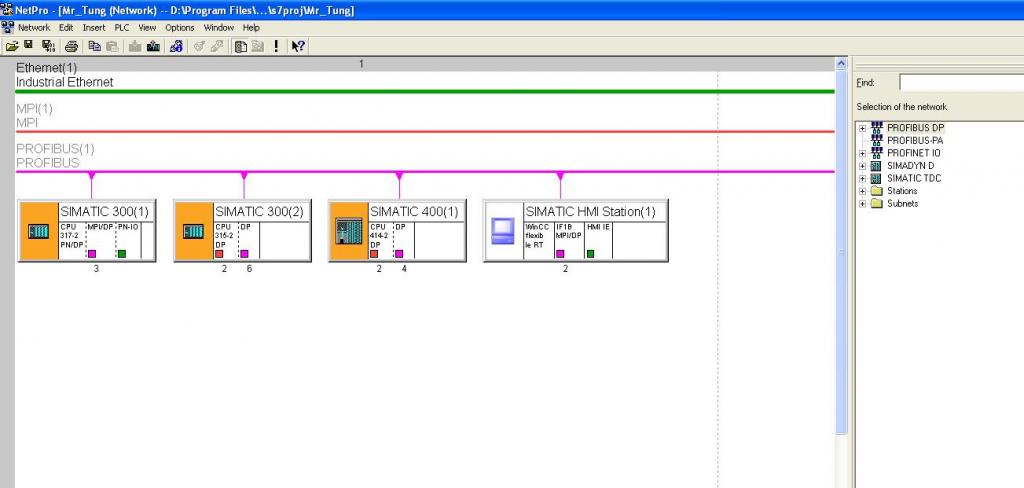
Task: Click into the Find input field
Action: (961, 82)
